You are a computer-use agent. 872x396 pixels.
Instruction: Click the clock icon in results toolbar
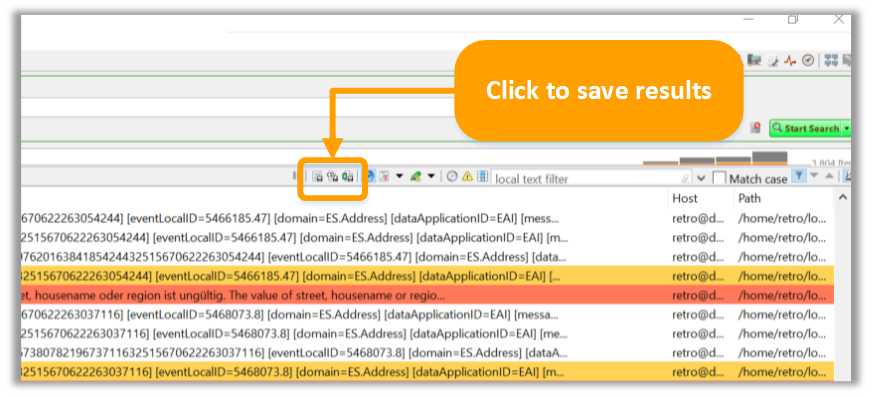[452, 176]
